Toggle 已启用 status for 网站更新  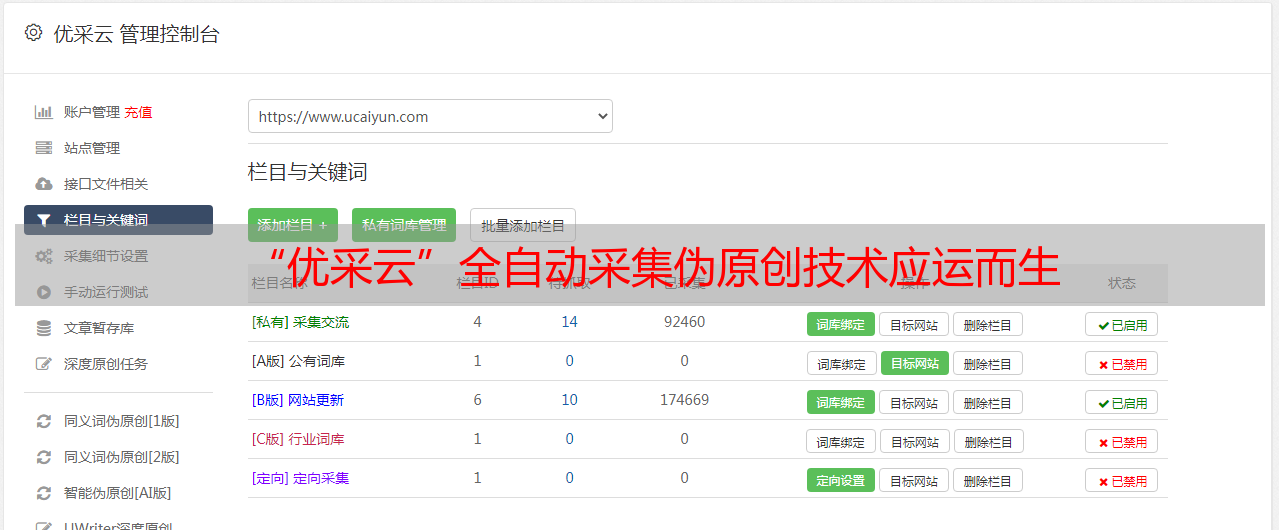(x=1122, y=402)
